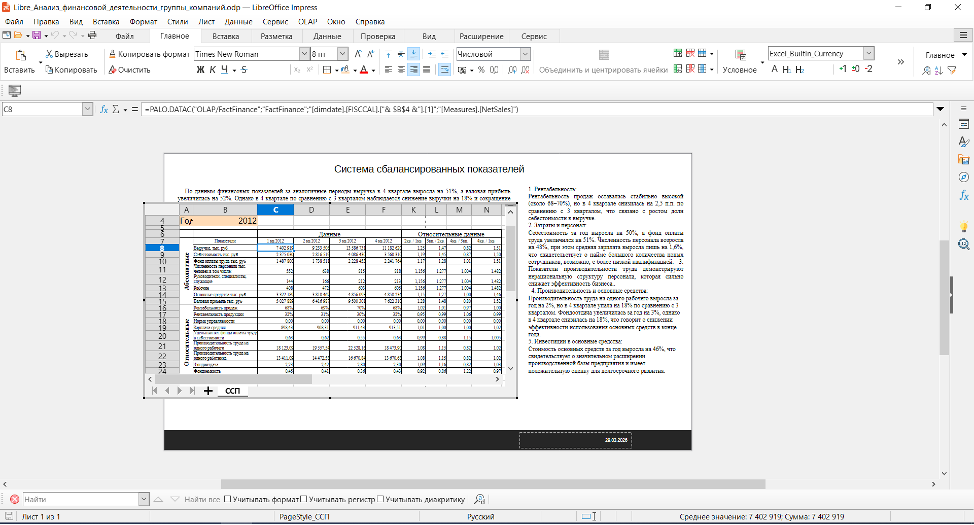Screen dimensions: 974x525
Task: Justify text alignment
Action: coord(427,70)
